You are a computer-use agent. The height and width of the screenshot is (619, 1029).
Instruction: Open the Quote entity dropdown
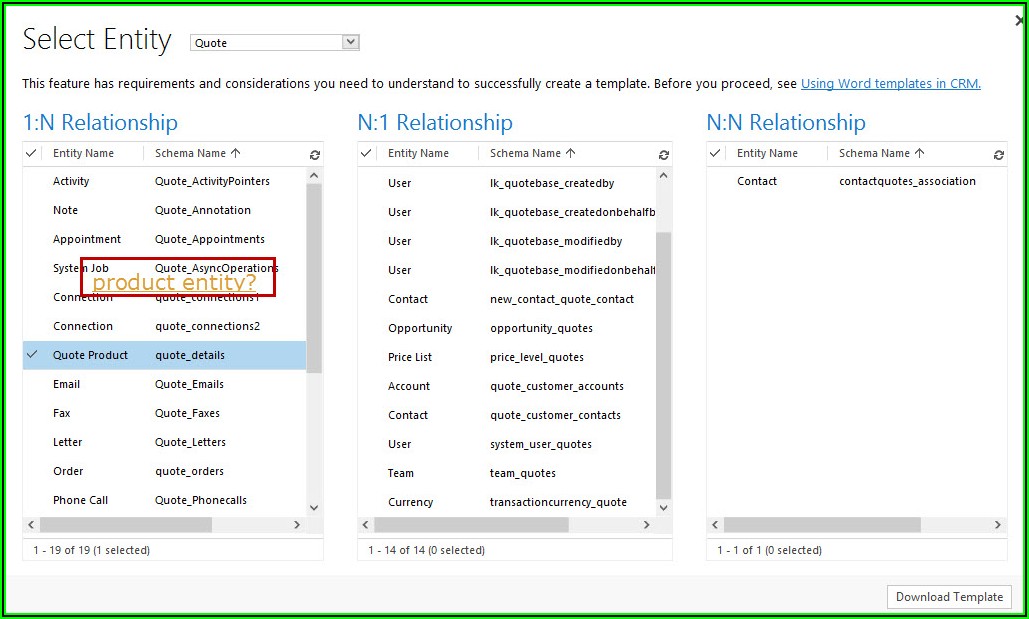[350, 42]
